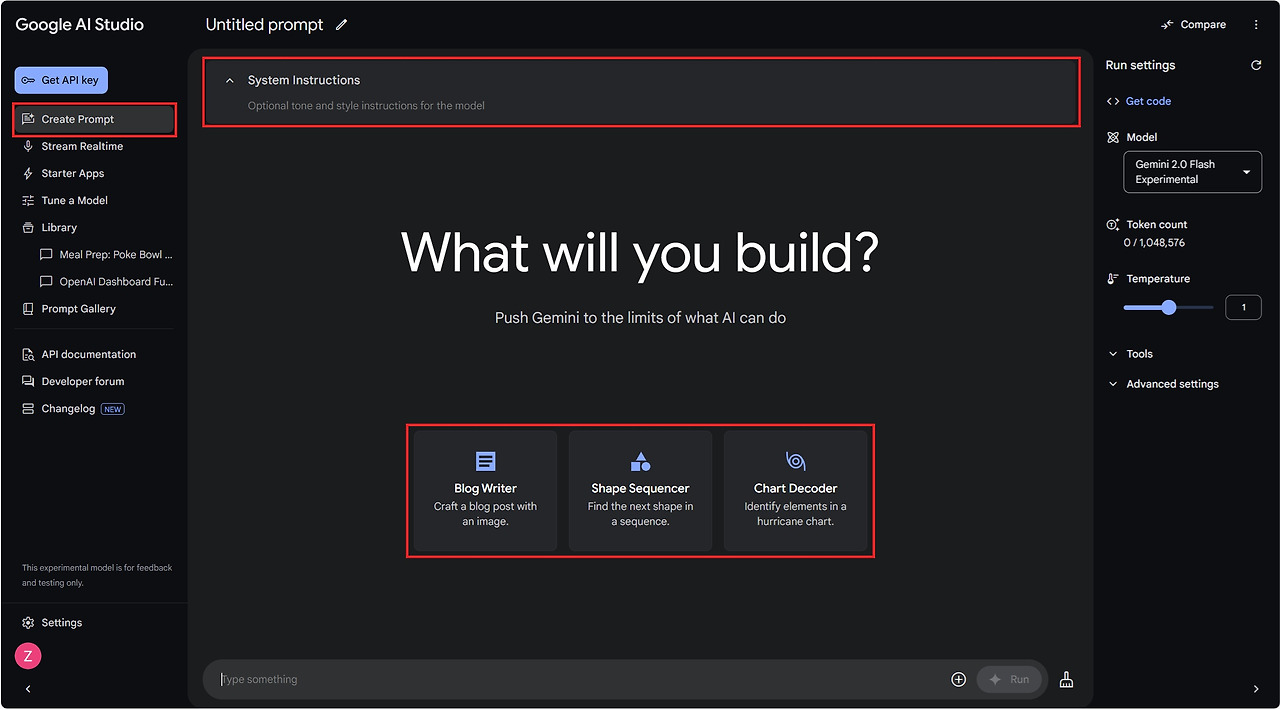The image size is (1280, 709).
Task: Click the Run button
Action: click(1009, 679)
